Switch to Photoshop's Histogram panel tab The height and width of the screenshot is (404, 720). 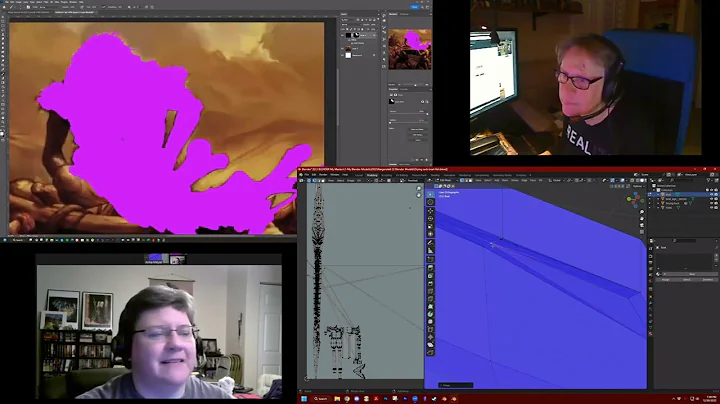[404, 14]
